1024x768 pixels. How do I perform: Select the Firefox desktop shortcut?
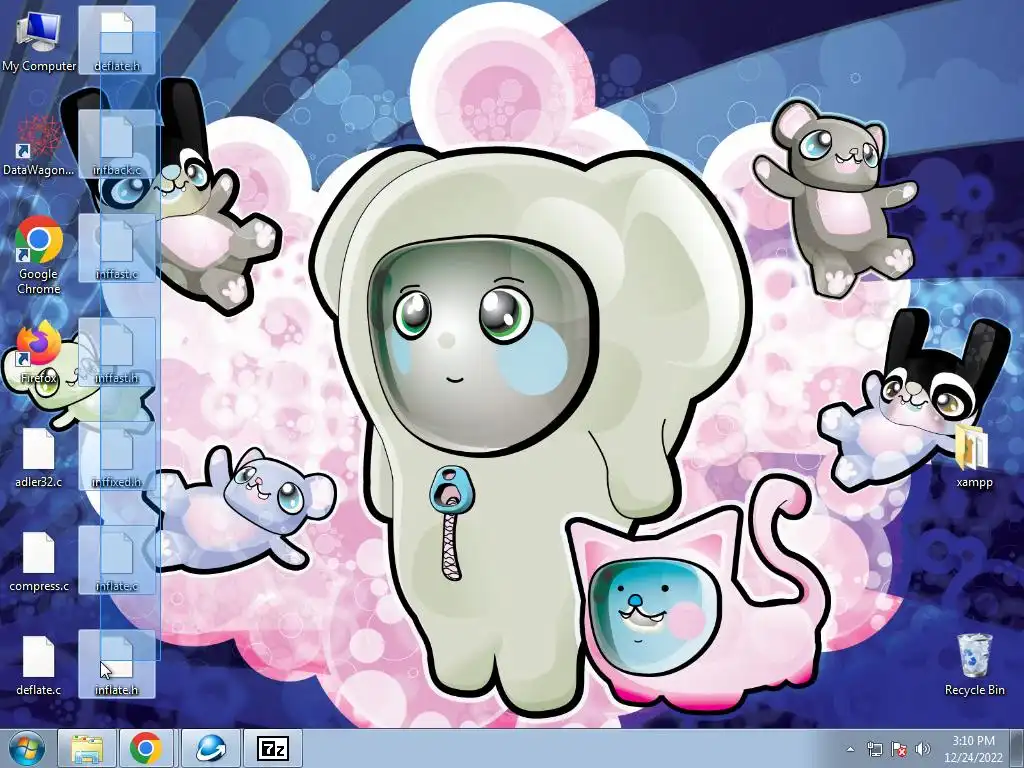(x=39, y=353)
